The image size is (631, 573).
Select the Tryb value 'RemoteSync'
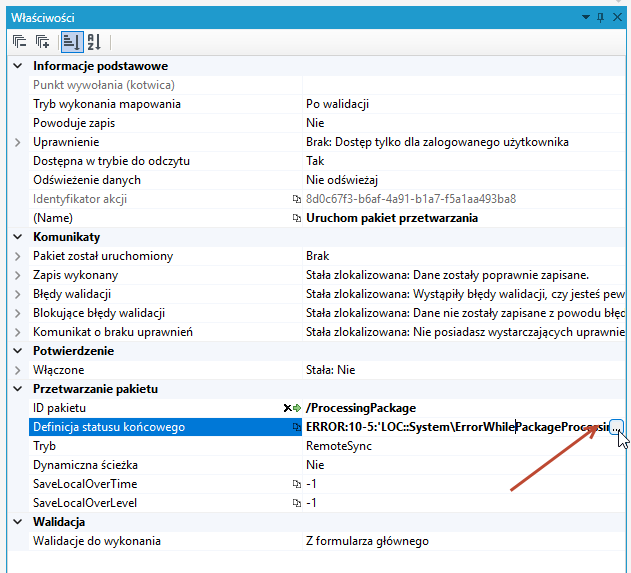pos(339,446)
